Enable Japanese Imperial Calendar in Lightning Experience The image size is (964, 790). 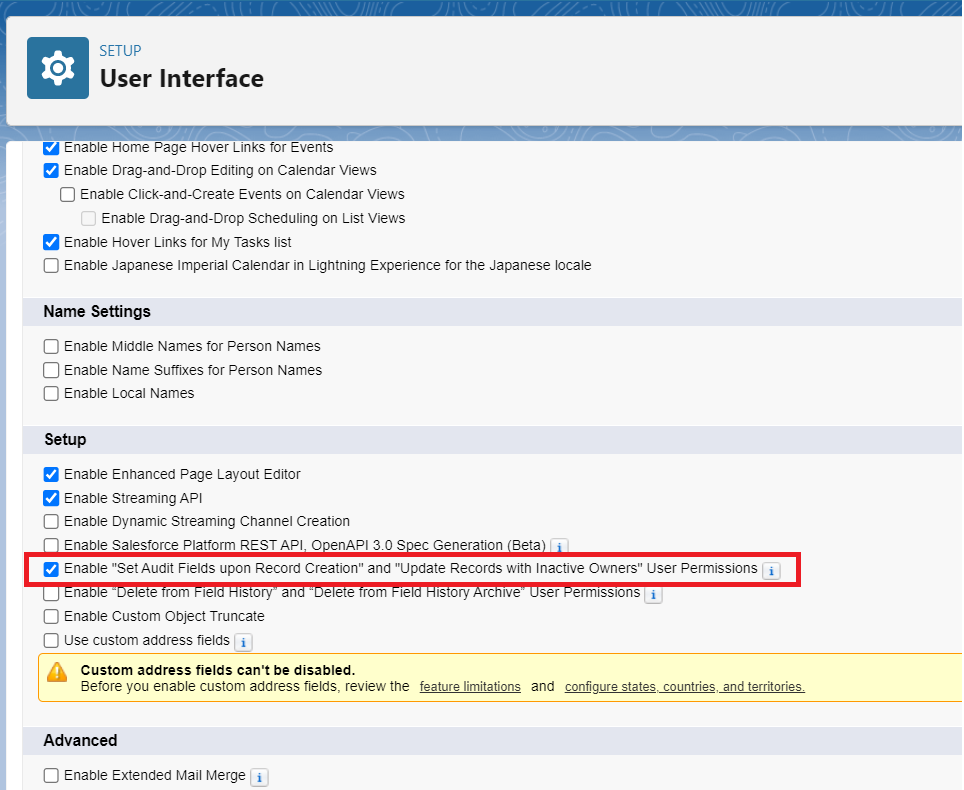51,265
